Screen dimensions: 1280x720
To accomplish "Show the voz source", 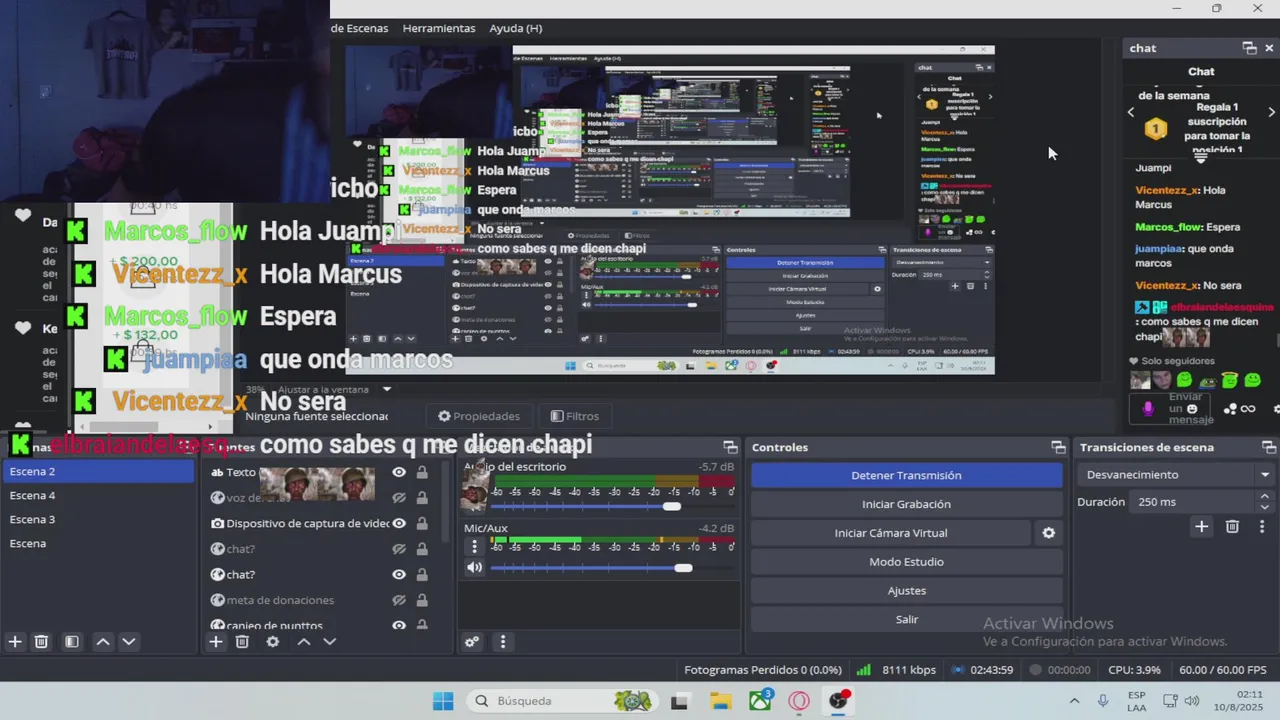I will click(399, 498).
